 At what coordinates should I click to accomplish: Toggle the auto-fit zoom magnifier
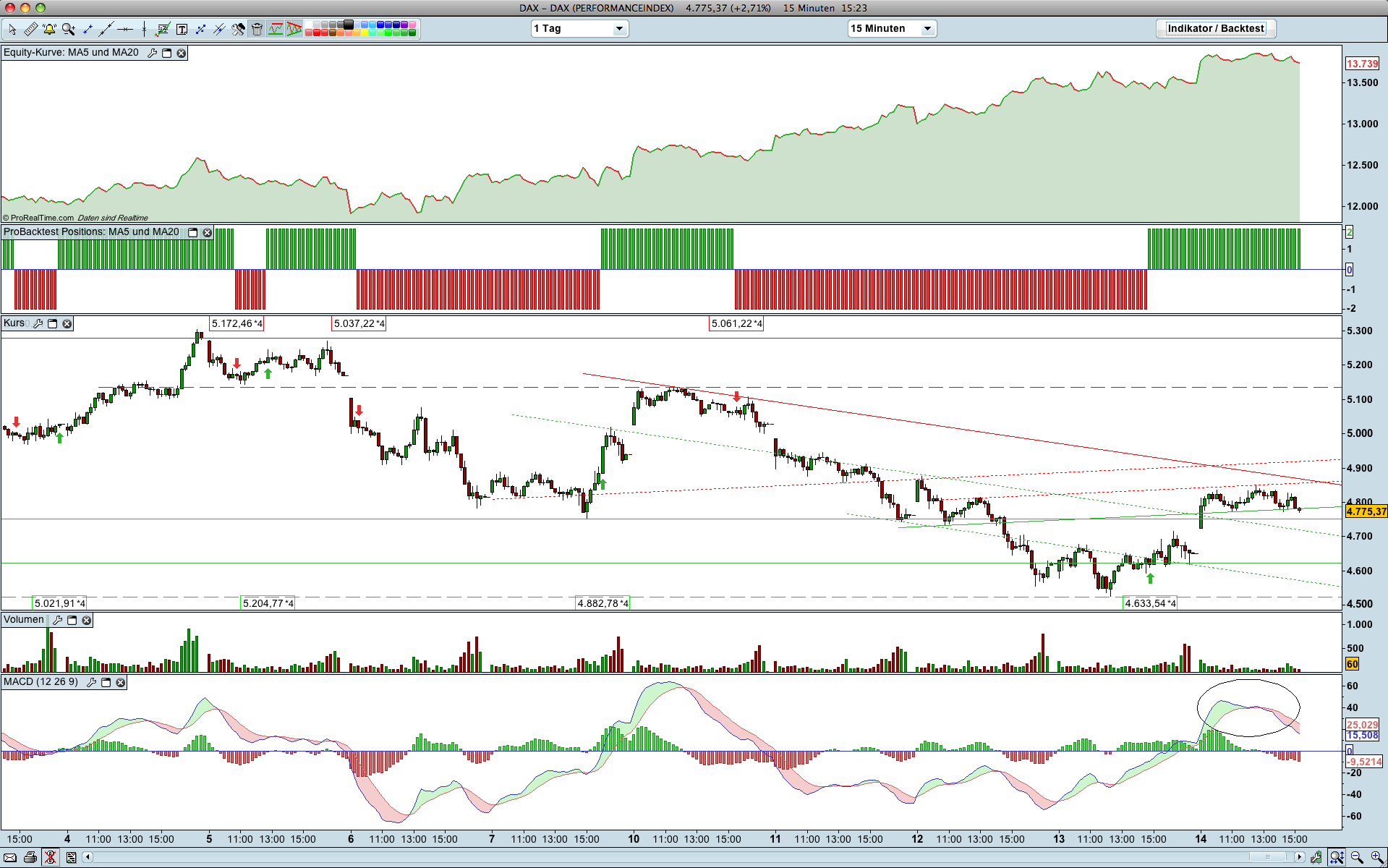(x=1337, y=857)
